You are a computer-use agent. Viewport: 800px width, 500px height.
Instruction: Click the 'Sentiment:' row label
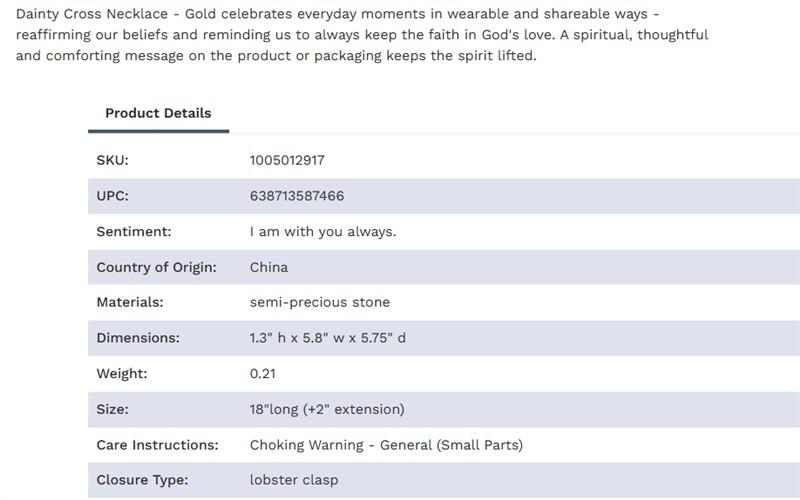[x=134, y=231]
